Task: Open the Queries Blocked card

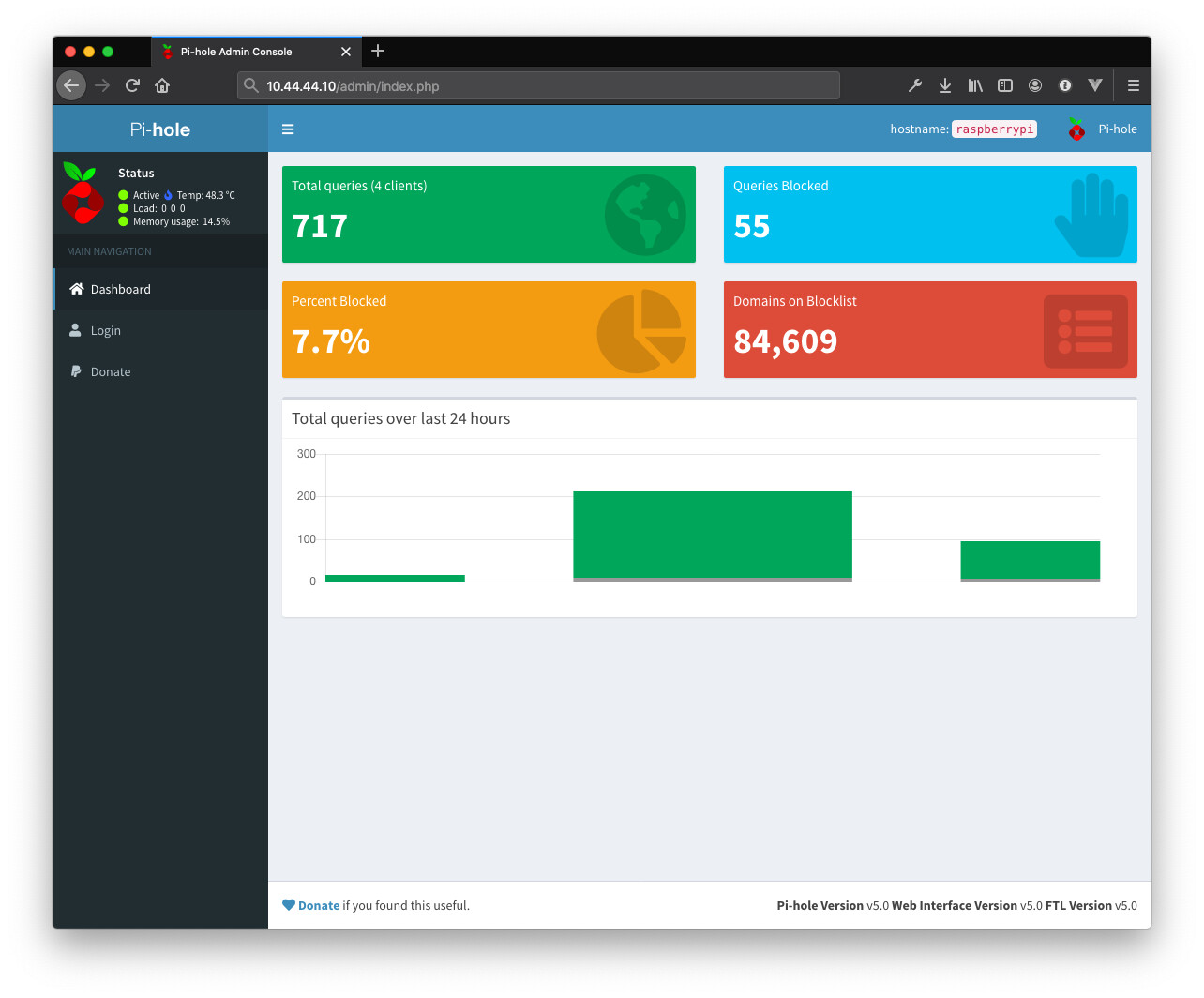Action: click(930, 214)
